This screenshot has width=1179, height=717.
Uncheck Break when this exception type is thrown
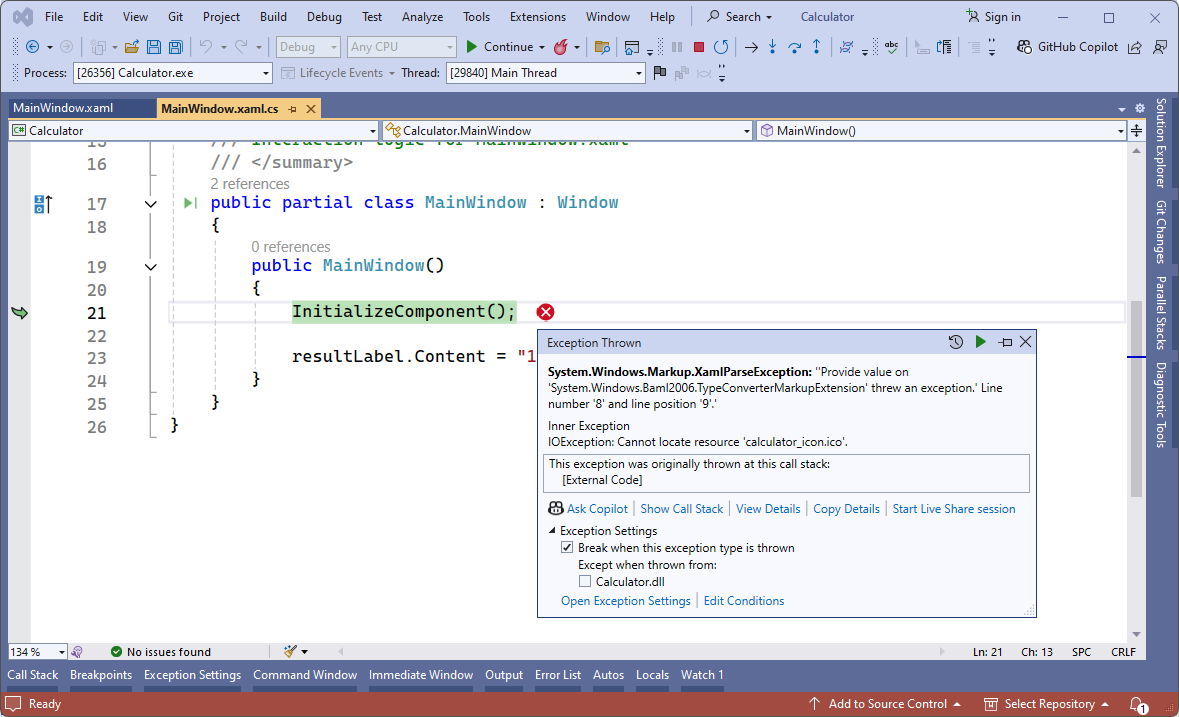click(567, 547)
